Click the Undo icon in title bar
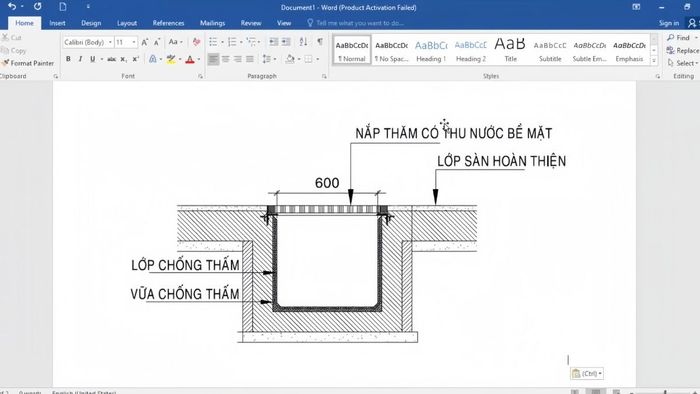Image resolution: width=700 pixels, height=394 pixels. pos(12,7)
